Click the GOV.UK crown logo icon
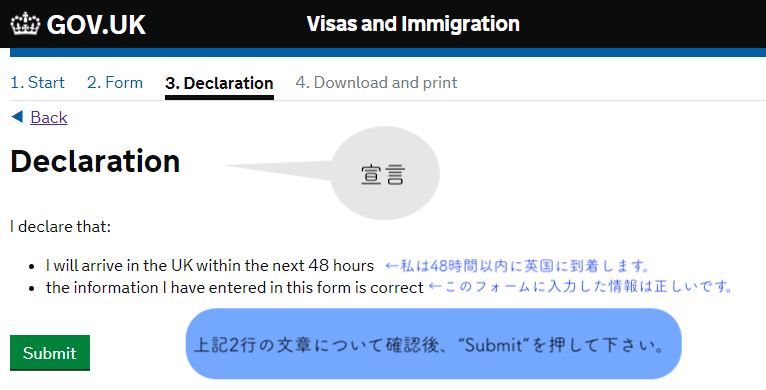This screenshot has width=766, height=390. 25,23
